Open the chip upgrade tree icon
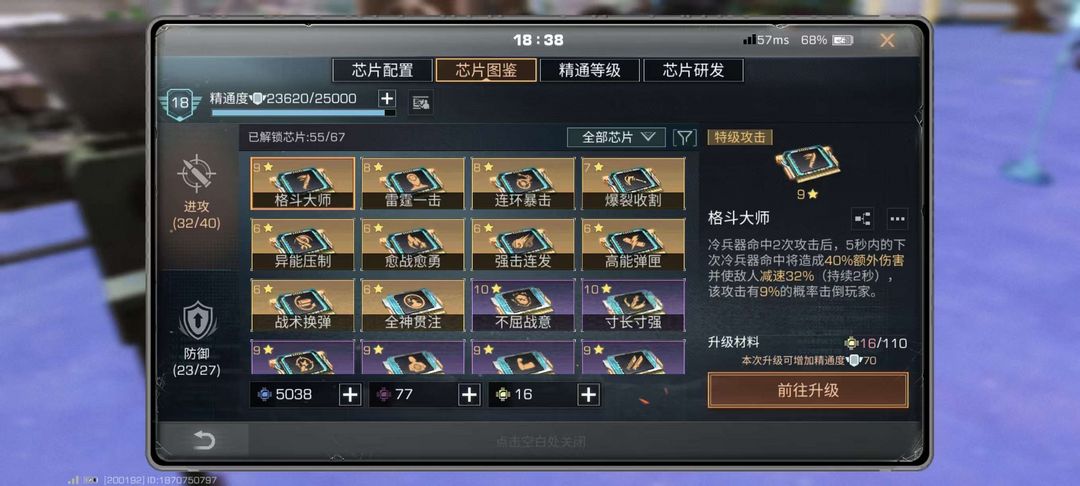The image size is (1080, 486). [862, 219]
